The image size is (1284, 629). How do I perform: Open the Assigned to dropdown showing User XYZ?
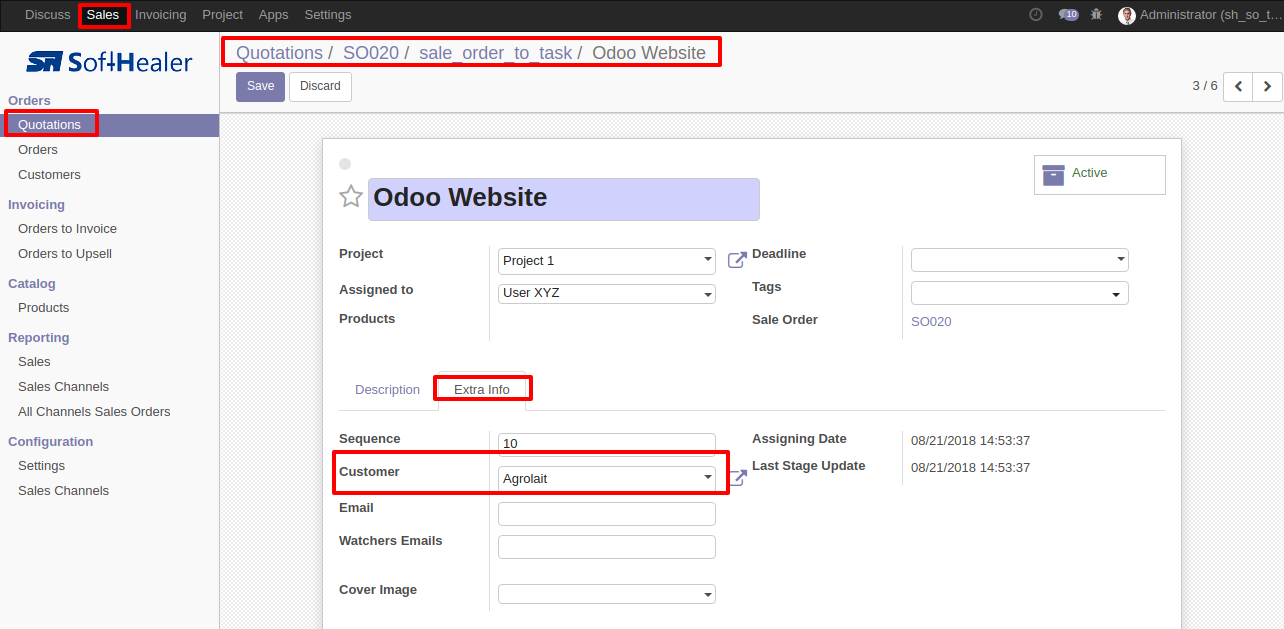coord(607,294)
